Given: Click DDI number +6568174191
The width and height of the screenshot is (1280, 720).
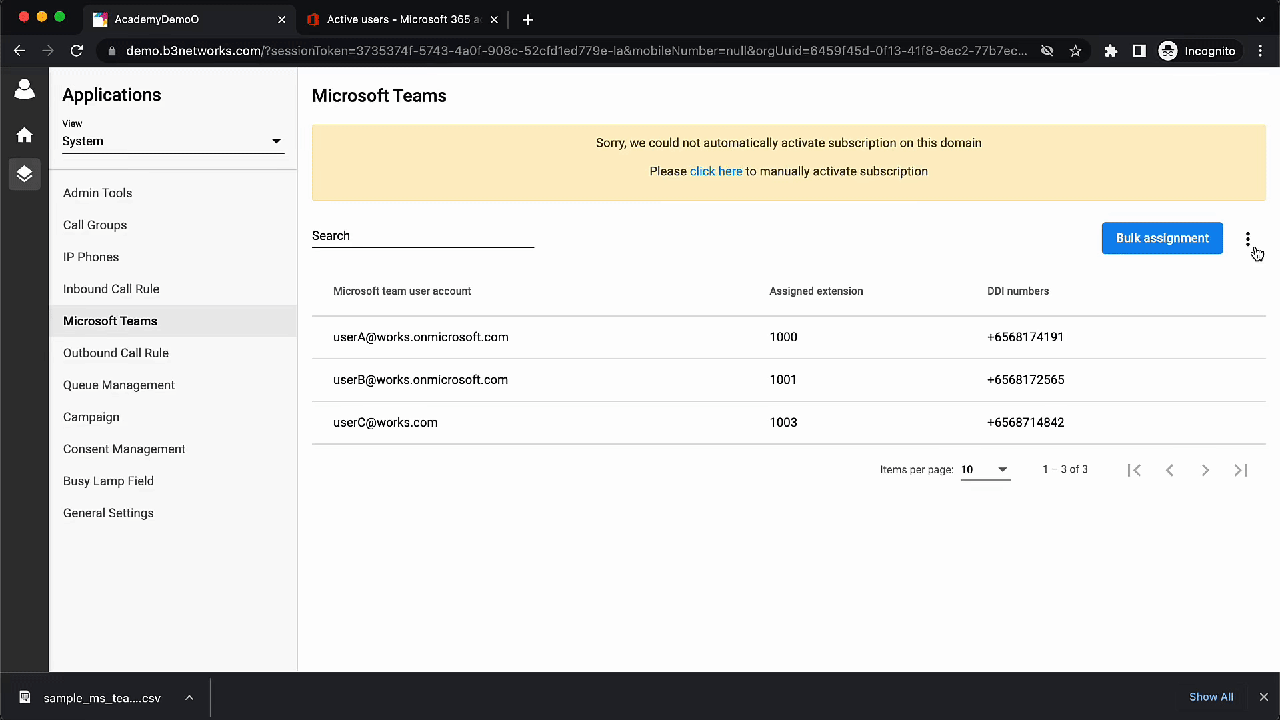Looking at the screenshot, I should (x=1025, y=337).
